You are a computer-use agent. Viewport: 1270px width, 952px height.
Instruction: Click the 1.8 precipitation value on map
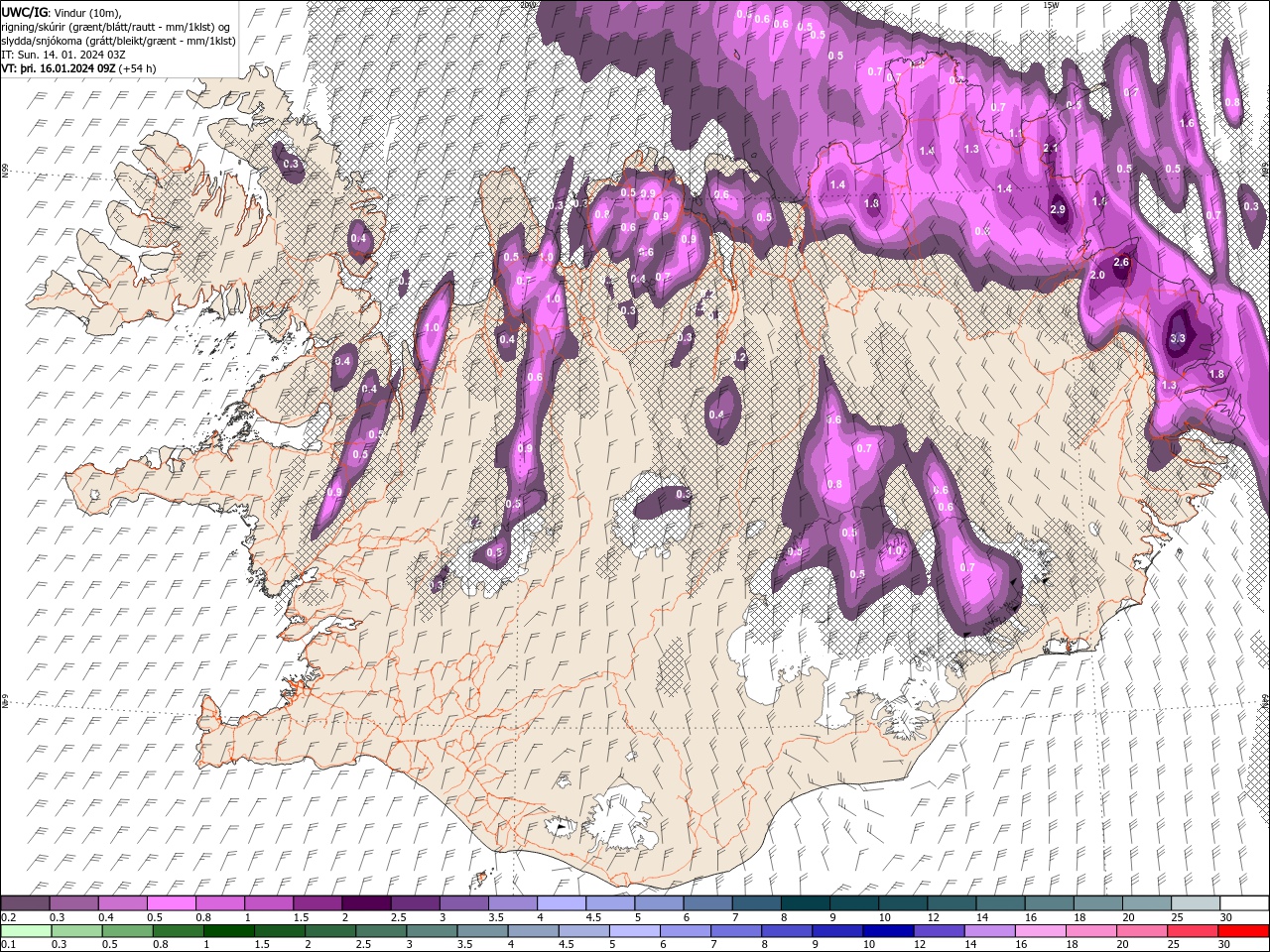1216,374
